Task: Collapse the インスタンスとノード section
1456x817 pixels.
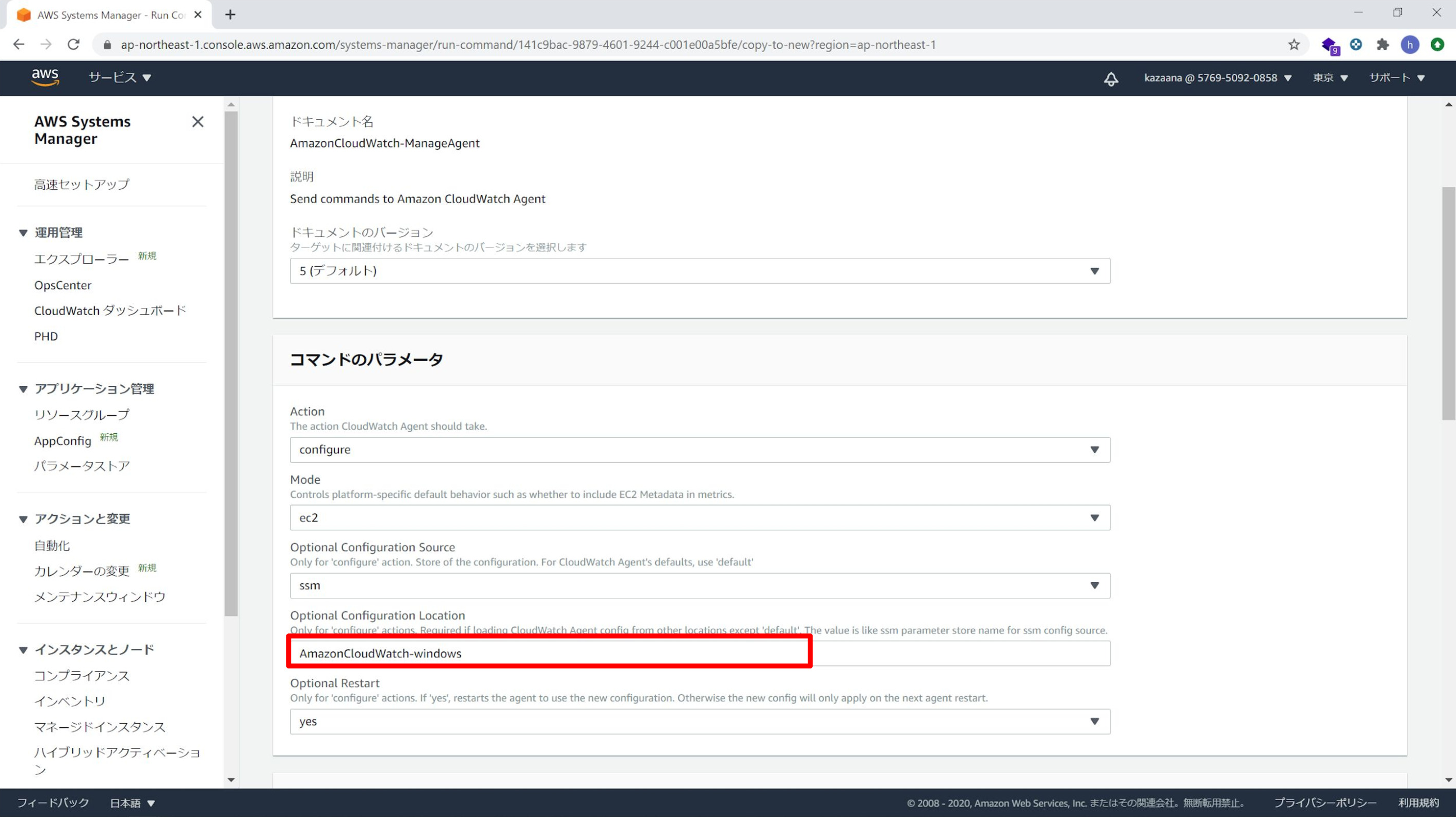Action: coord(23,650)
